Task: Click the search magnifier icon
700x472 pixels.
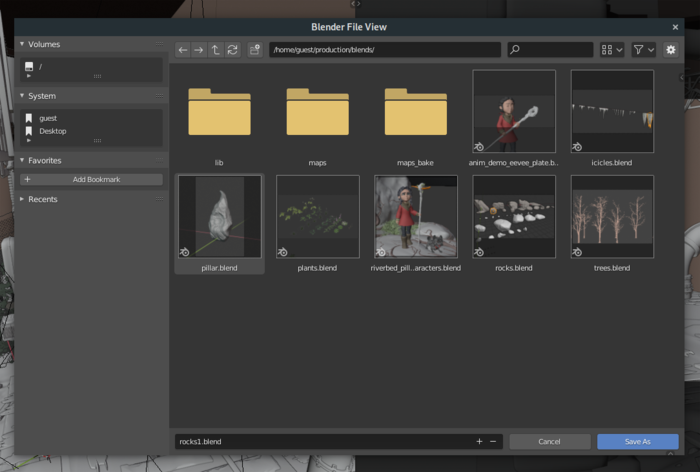Action: point(515,50)
